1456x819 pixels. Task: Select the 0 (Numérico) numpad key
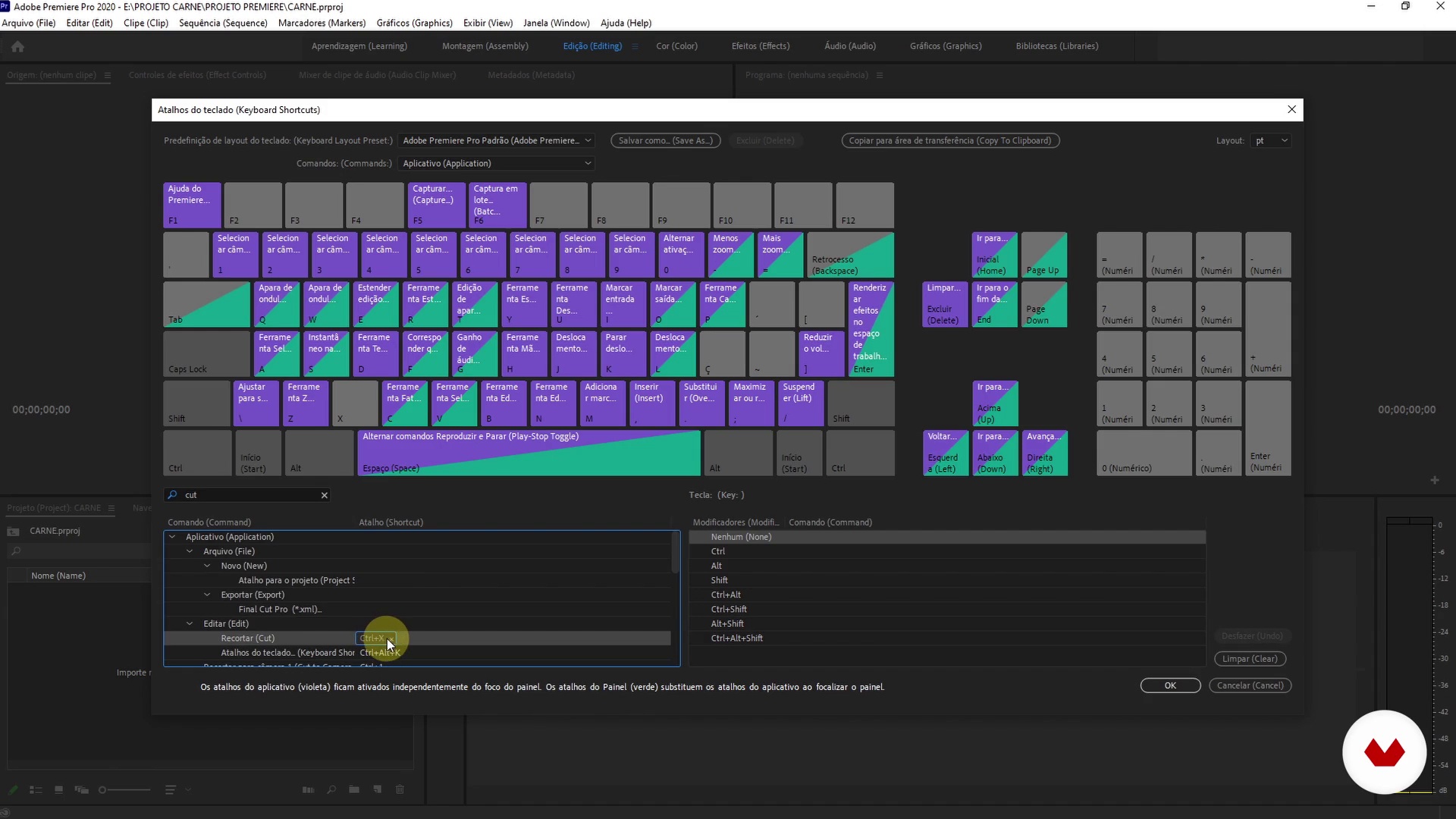1144,453
